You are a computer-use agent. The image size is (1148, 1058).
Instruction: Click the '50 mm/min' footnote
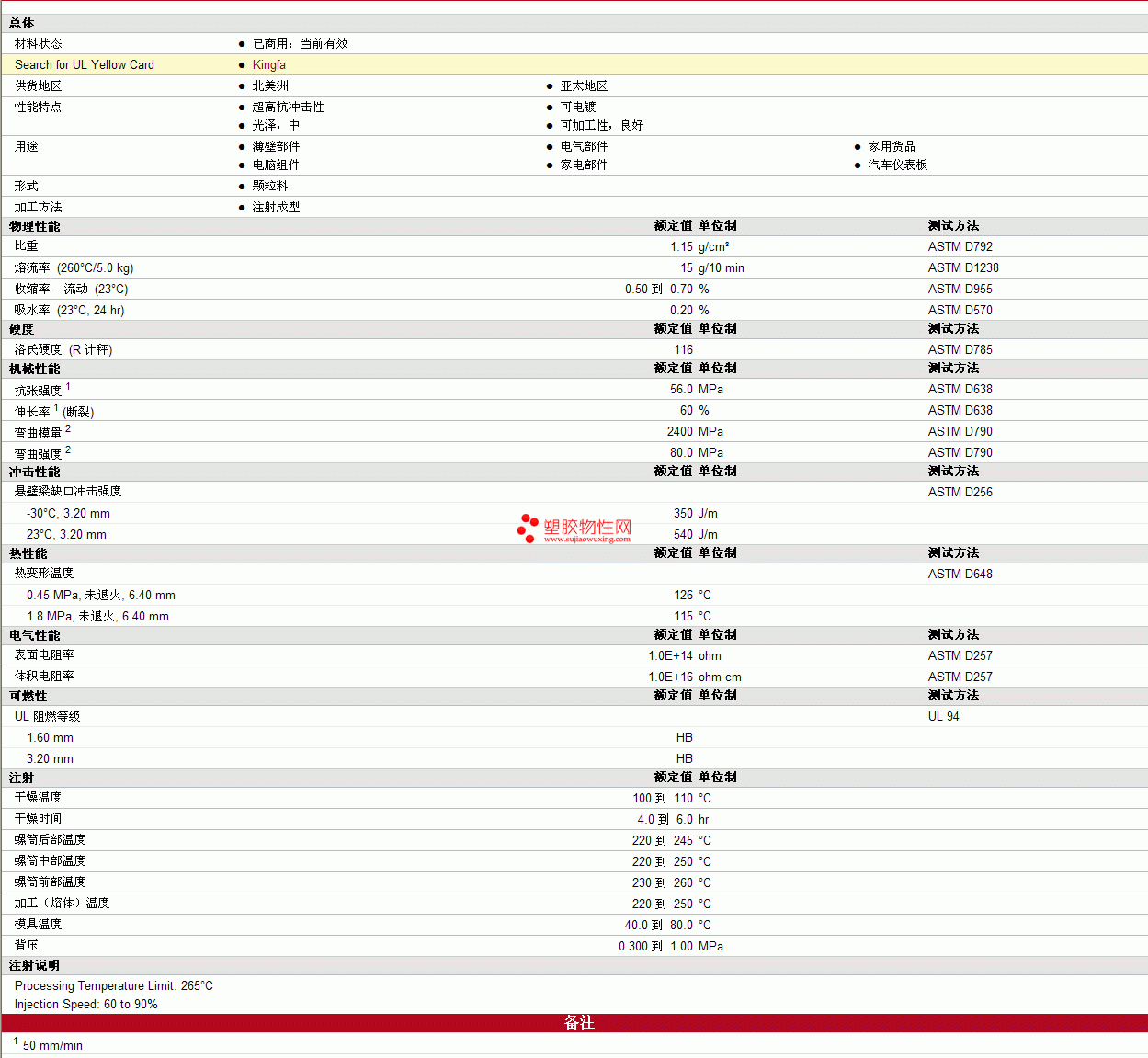[52, 1045]
